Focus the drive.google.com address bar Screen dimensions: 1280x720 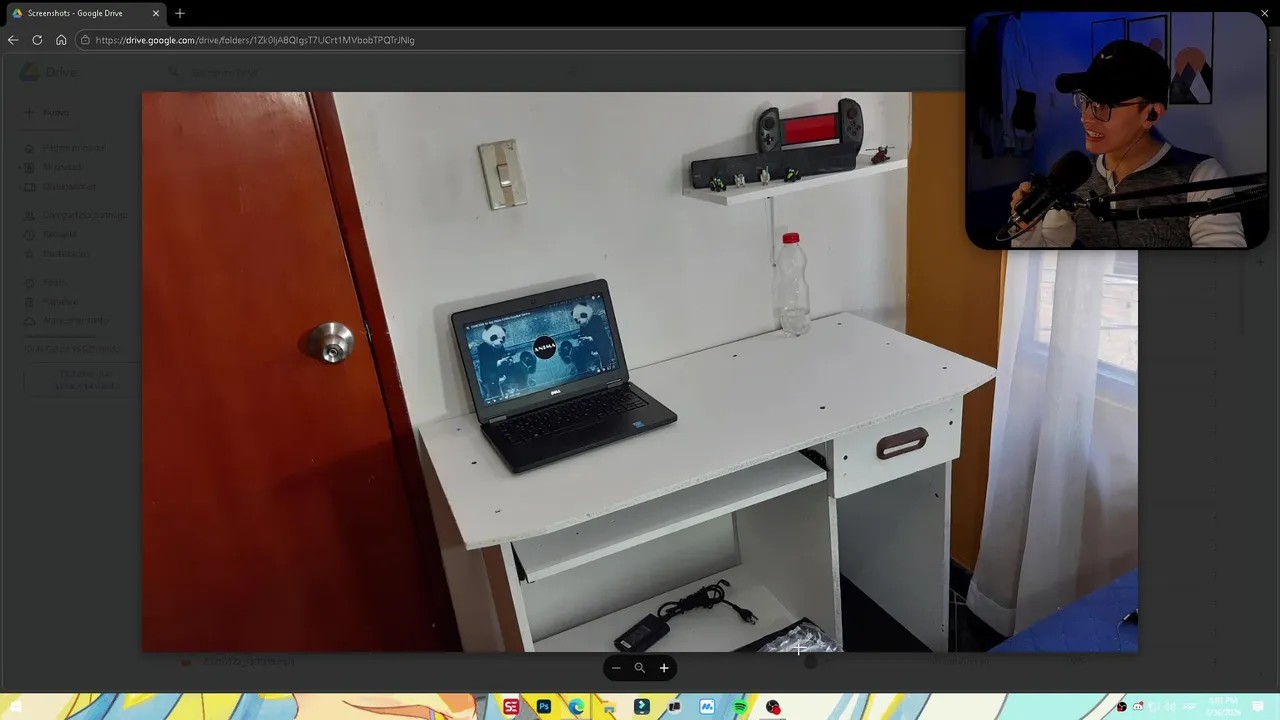point(520,40)
